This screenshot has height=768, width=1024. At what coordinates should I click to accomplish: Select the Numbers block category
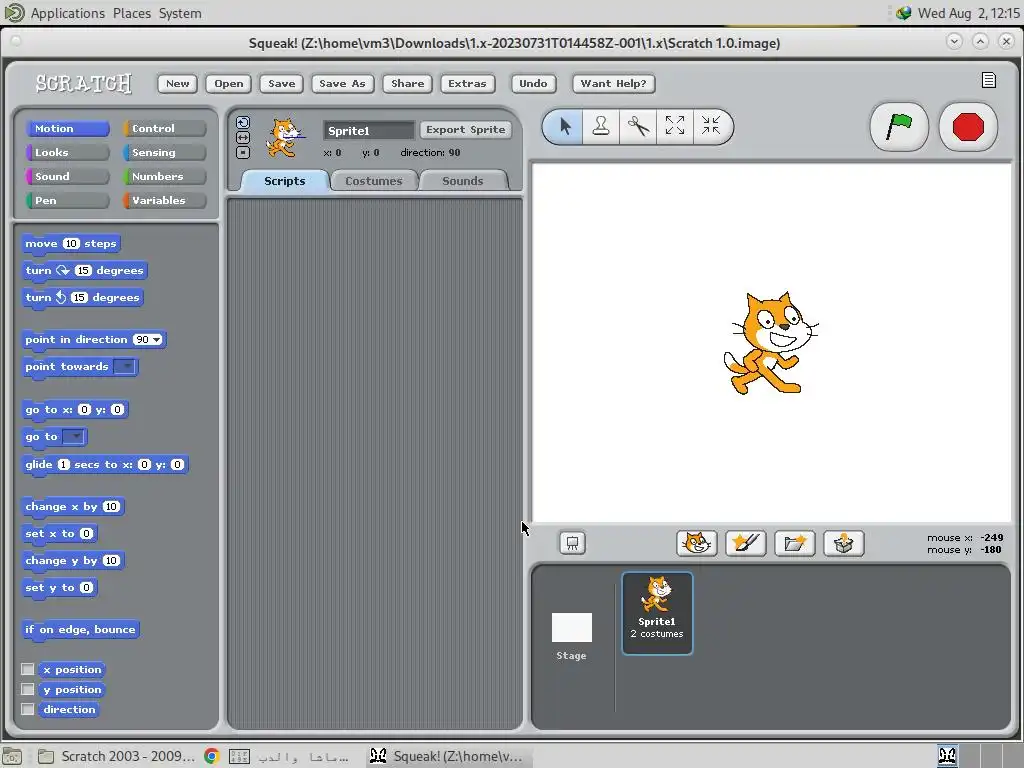pos(165,176)
